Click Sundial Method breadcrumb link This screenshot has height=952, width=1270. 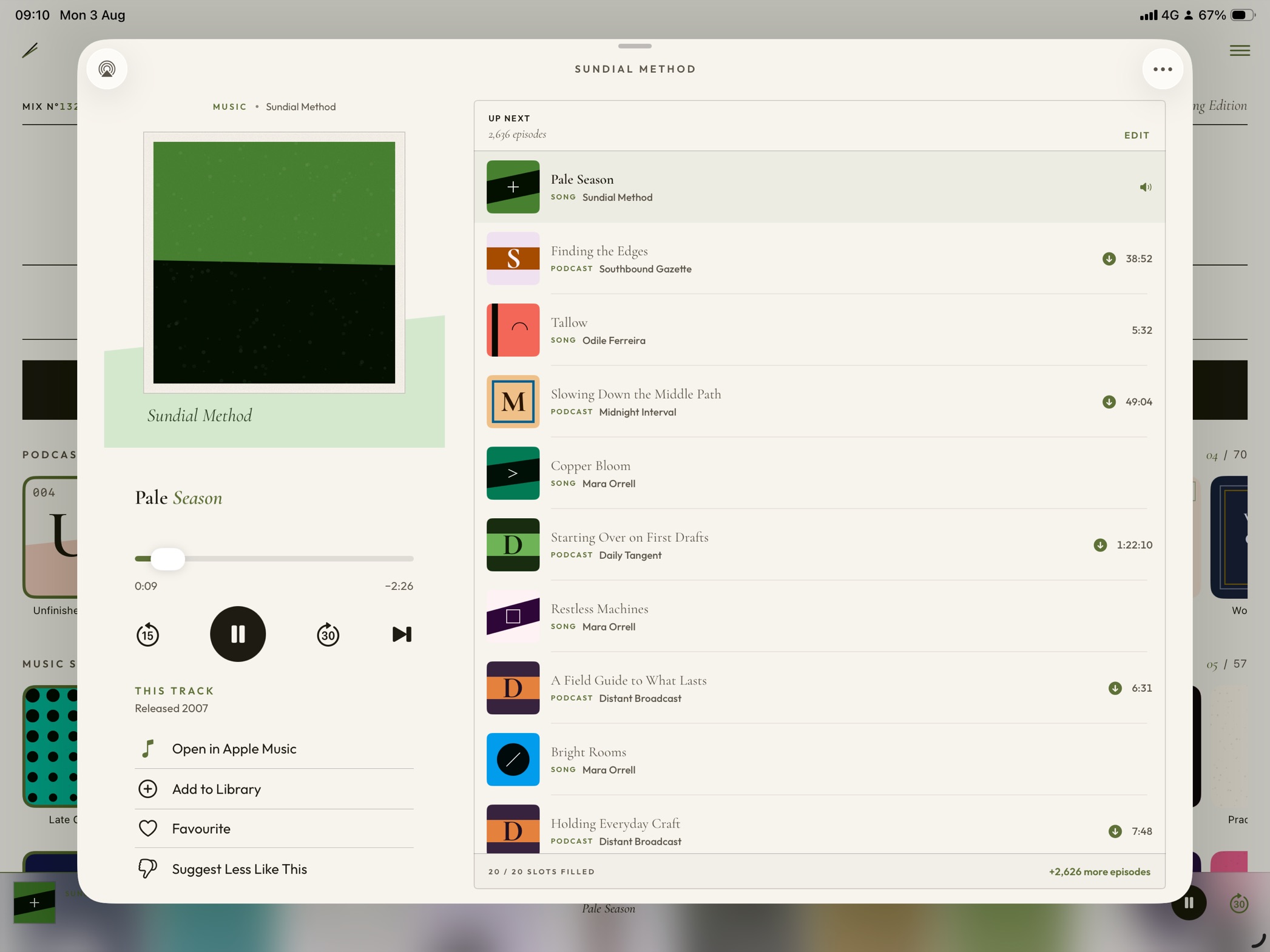click(x=301, y=107)
